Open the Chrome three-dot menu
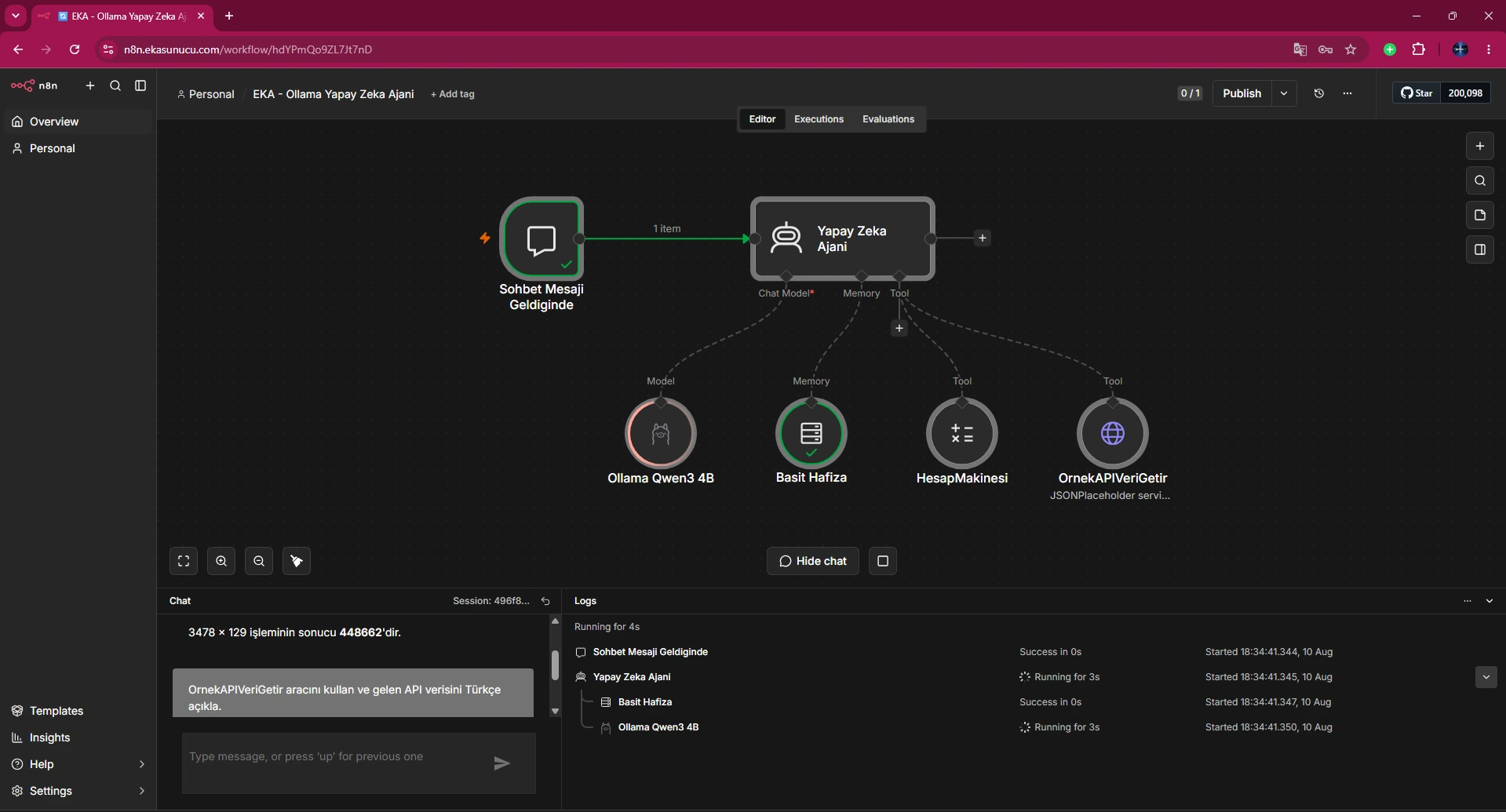This screenshot has width=1506, height=812. (x=1489, y=49)
